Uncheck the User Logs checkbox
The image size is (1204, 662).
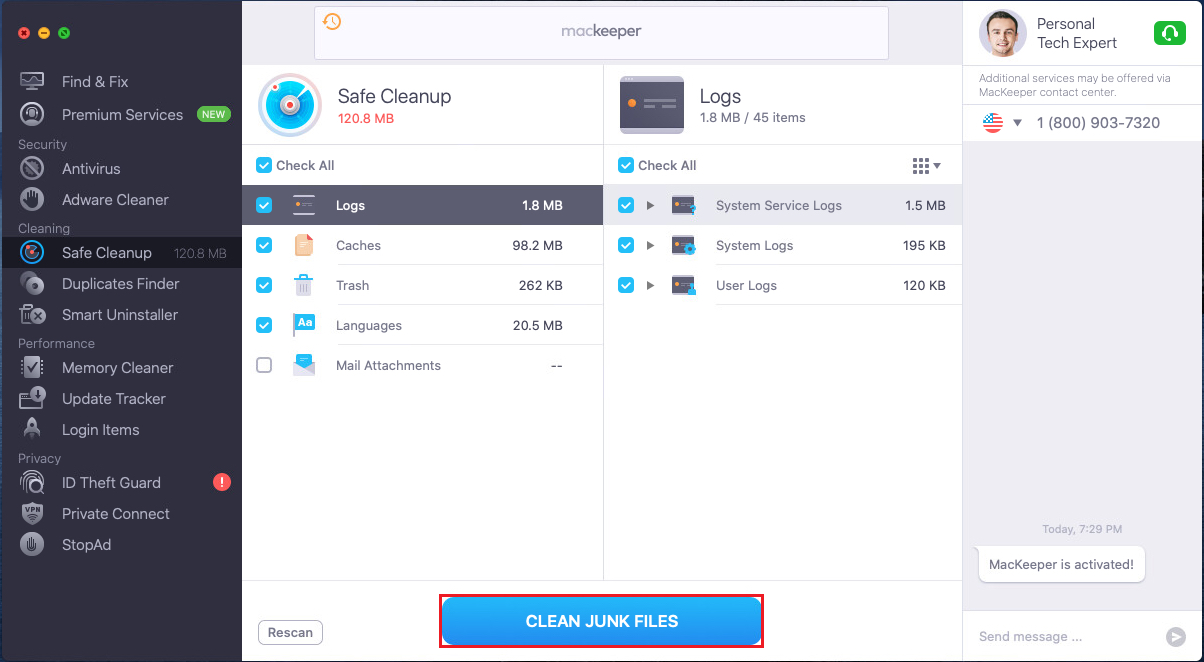pos(626,285)
